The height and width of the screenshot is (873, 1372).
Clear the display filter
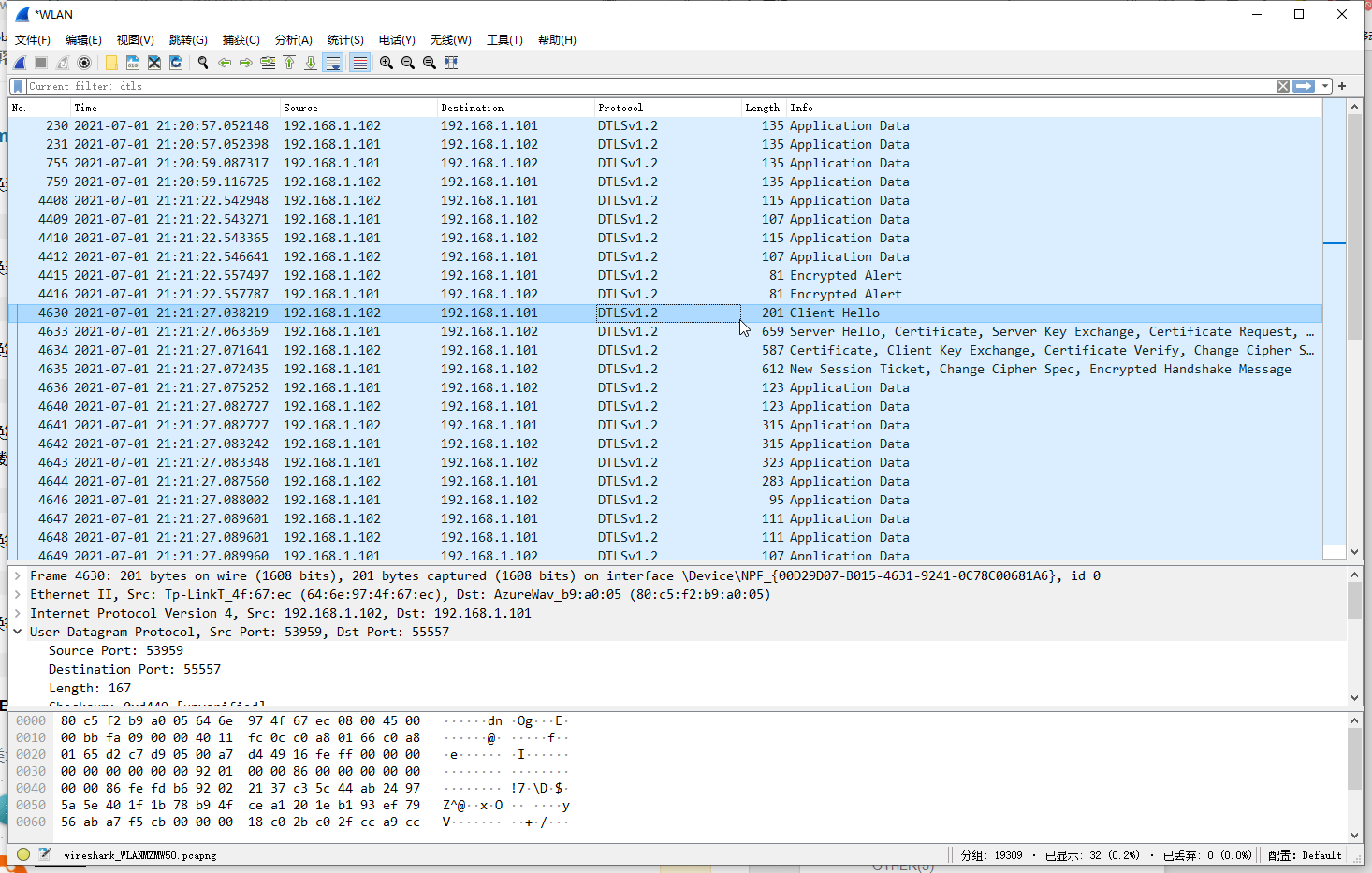pos(1283,86)
